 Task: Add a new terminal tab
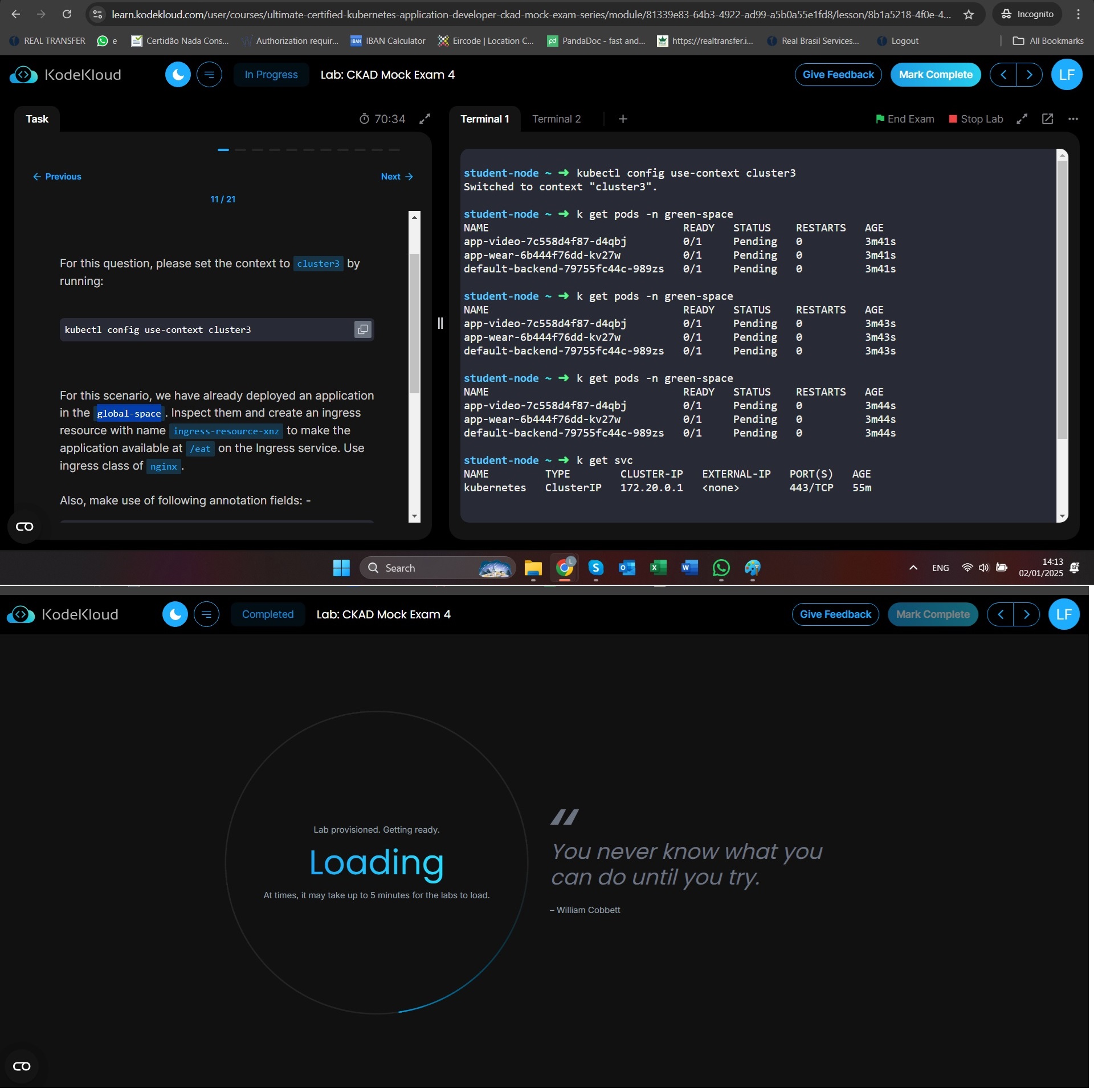click(623, 119)
